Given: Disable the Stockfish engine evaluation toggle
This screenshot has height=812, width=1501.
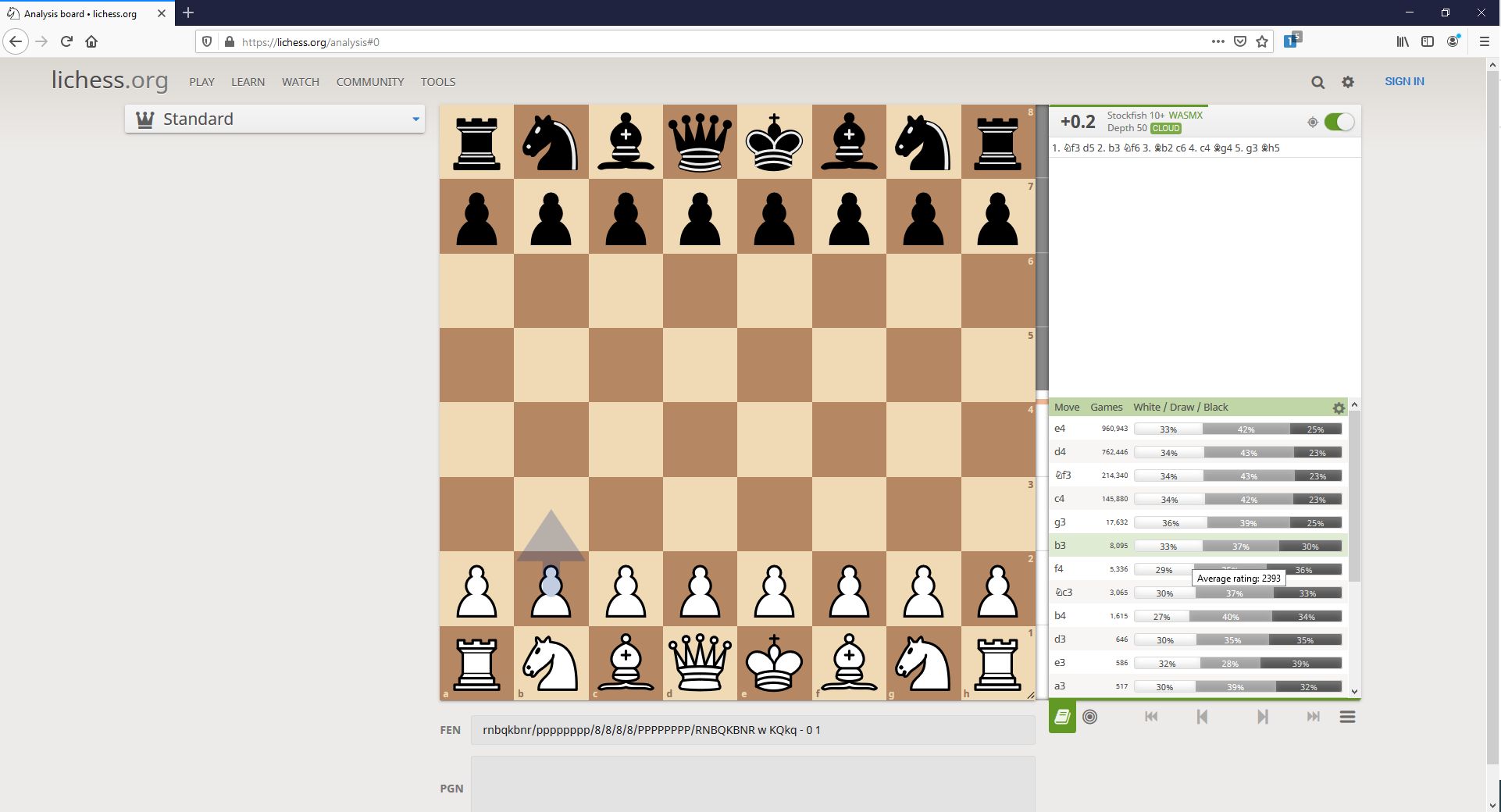Looking at the screenshot, I should [1340, 122].
